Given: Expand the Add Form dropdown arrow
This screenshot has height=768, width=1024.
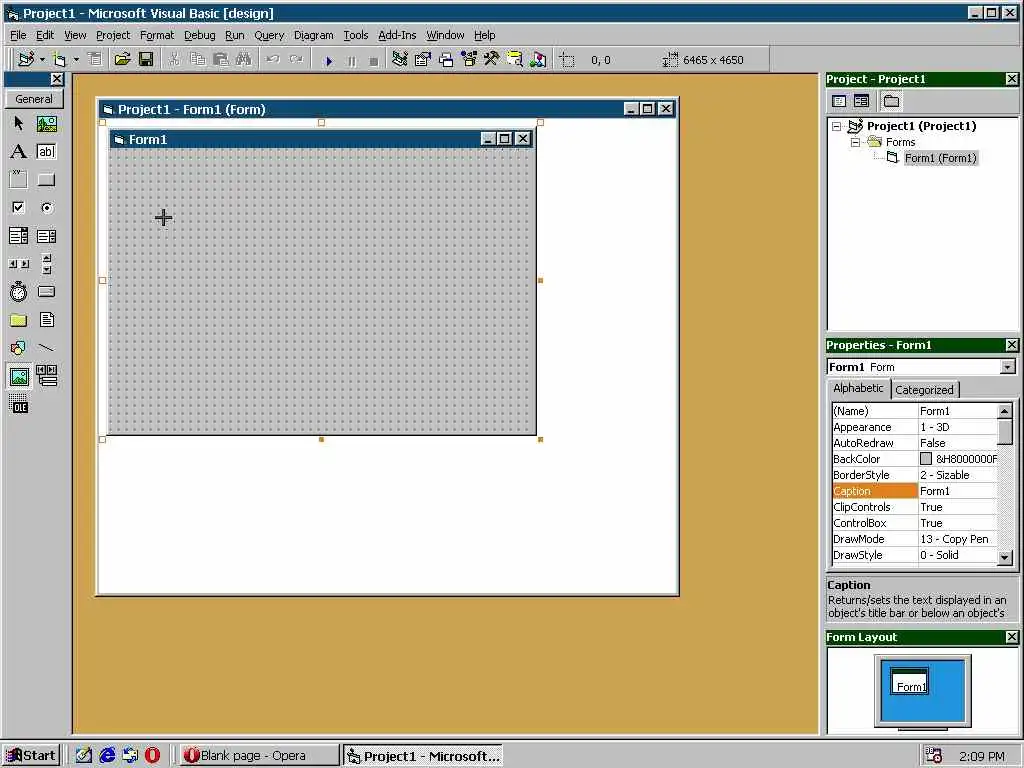Looking at the screenshot, I should click(76, 59).
